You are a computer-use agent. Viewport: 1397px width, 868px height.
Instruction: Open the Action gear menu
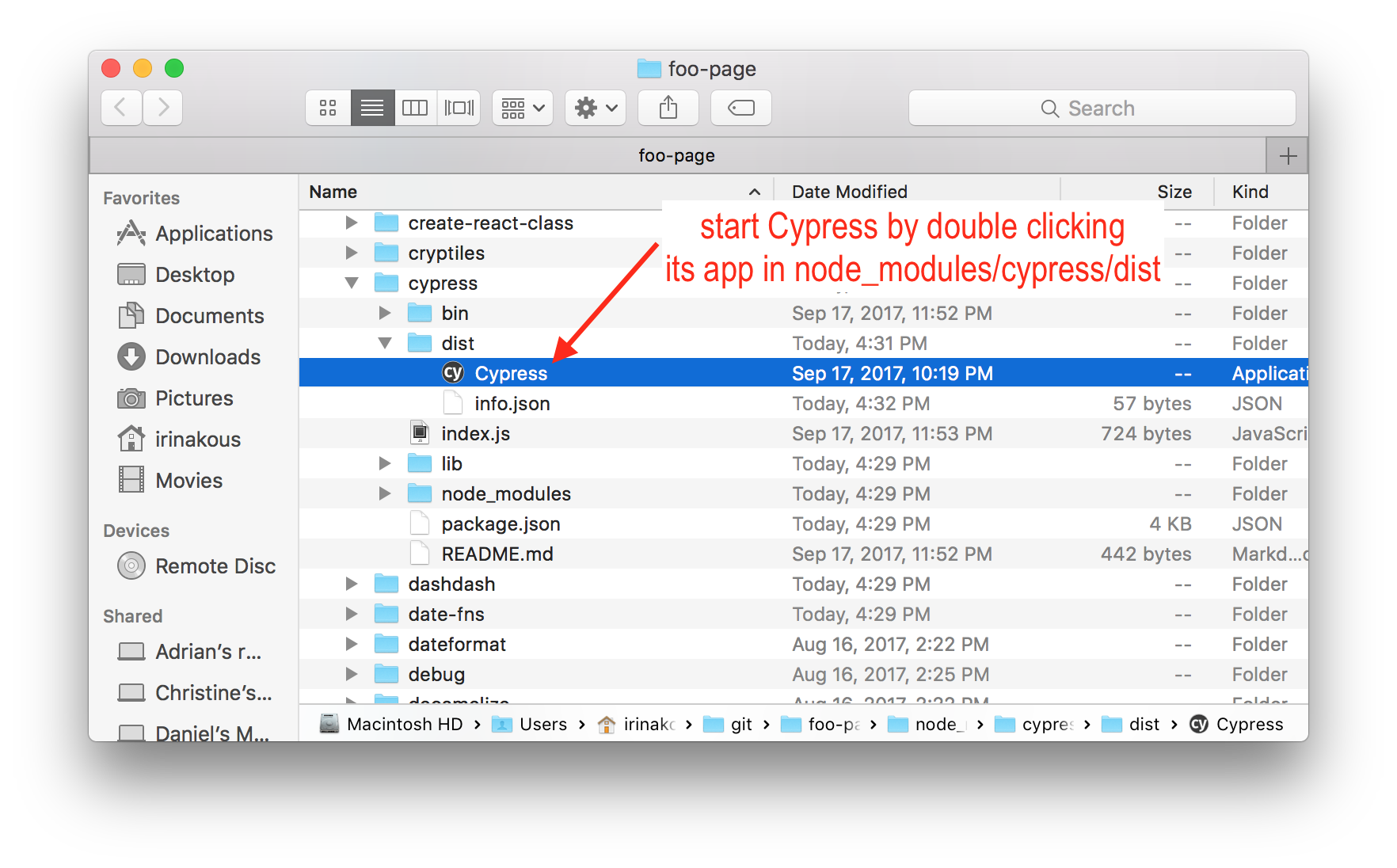pos(595,108)
